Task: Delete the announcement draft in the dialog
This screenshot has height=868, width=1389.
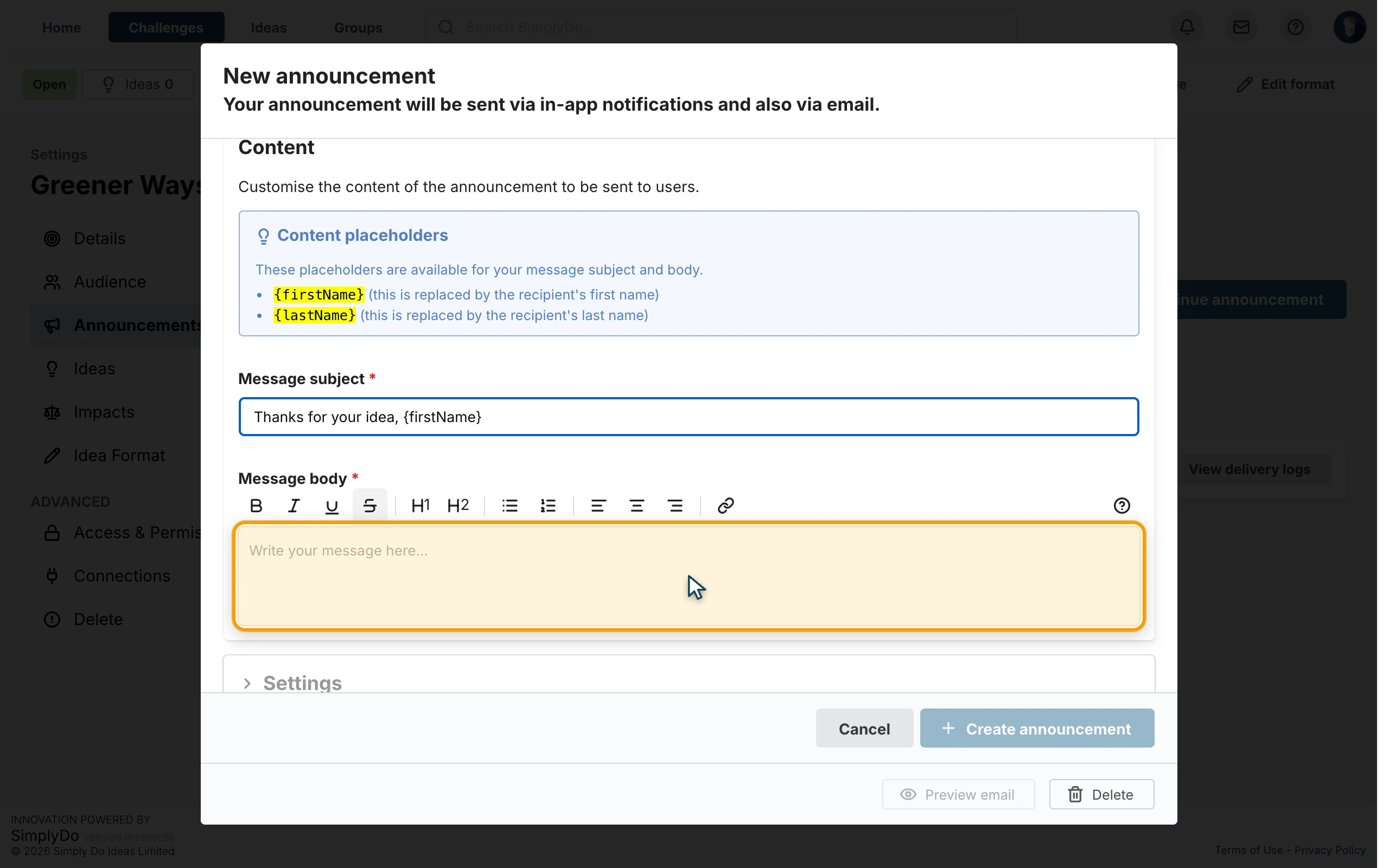Action: click(x=1101, y=795)
